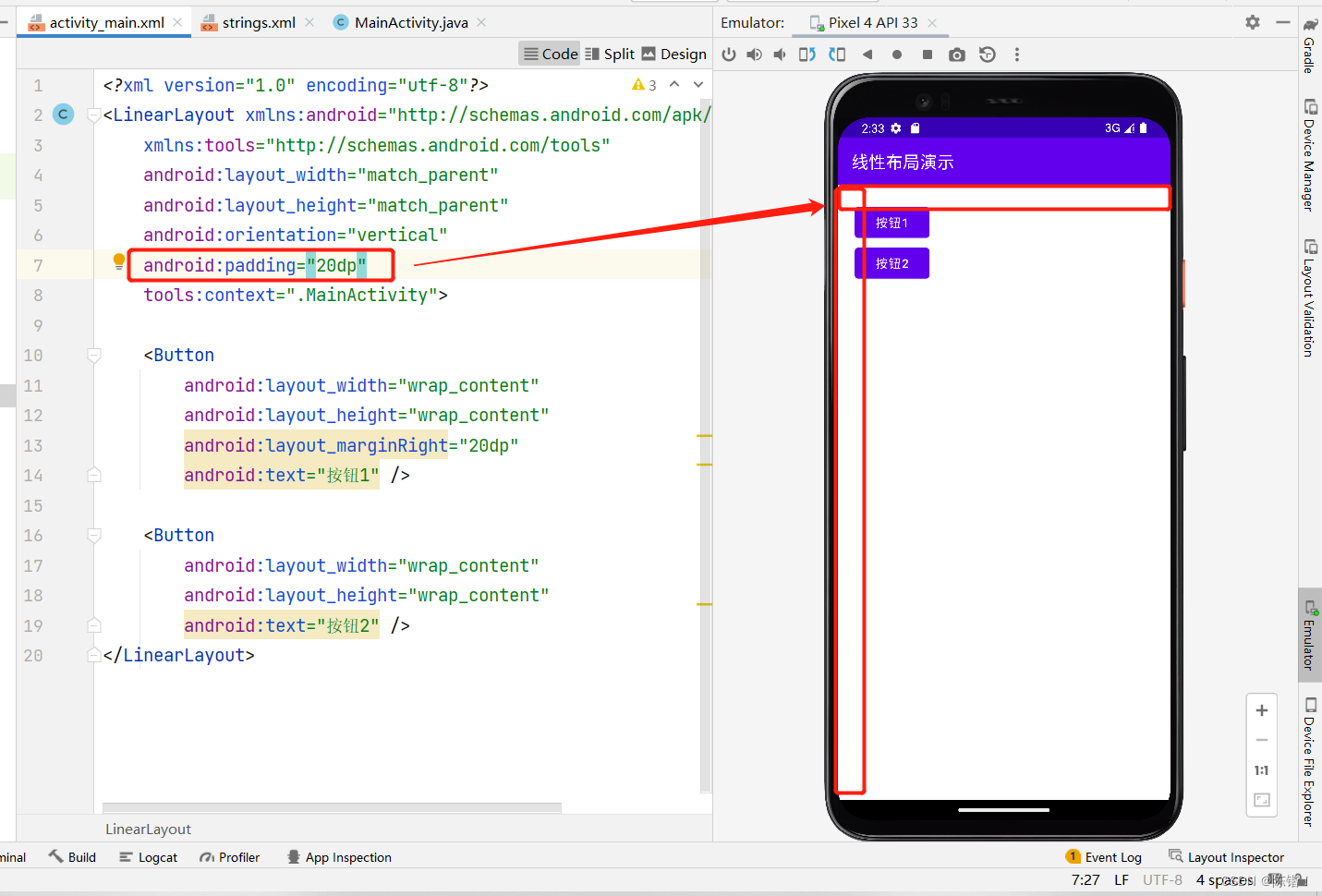Click the editor vertical scrollbar track
This screenshot has height=896, width=1322.
click(x=706, y=443)
